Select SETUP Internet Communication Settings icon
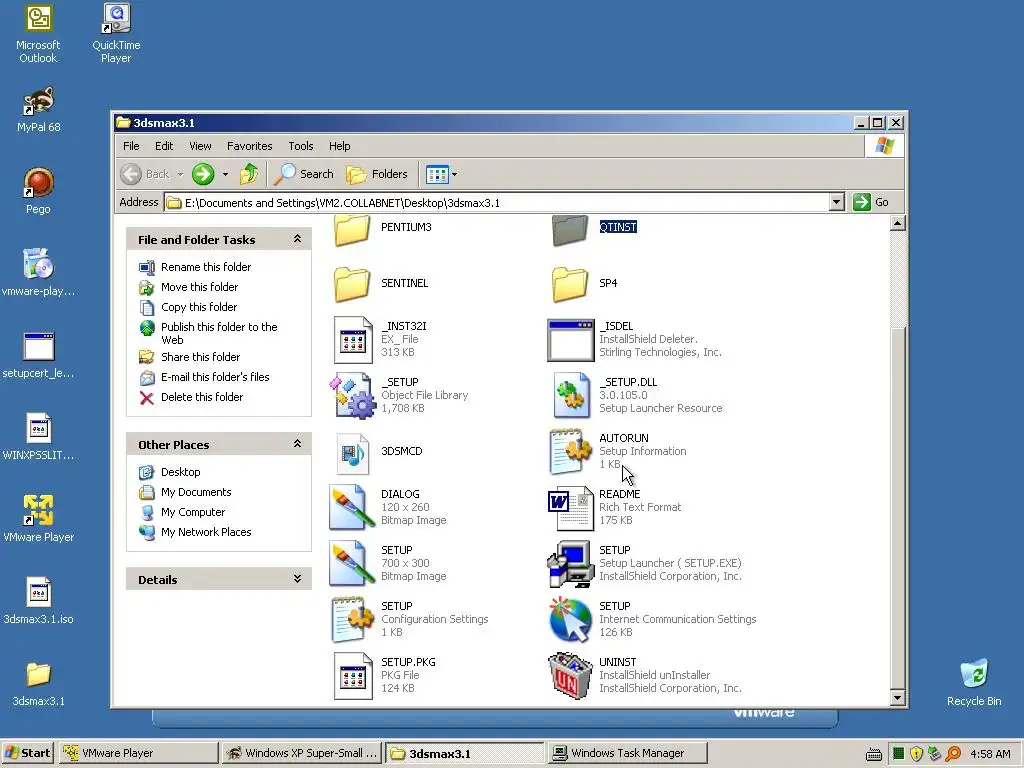The width and height of the screenshot is (1024, 768). pos(571,619)
